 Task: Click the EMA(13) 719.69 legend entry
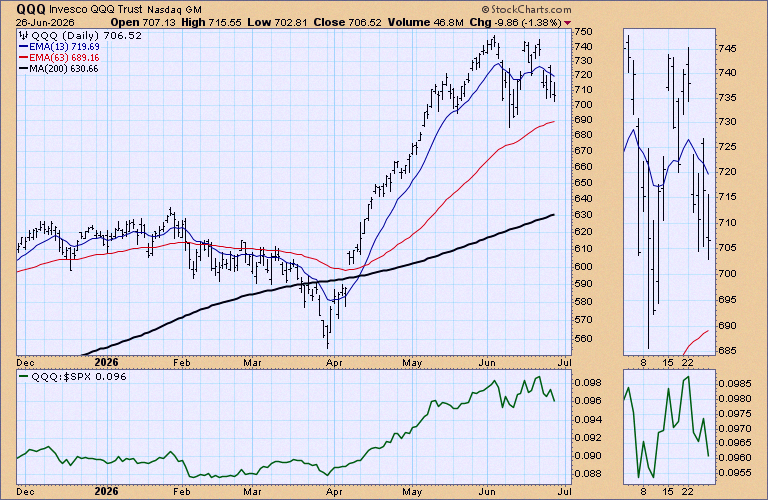click(x=64, y=47)
